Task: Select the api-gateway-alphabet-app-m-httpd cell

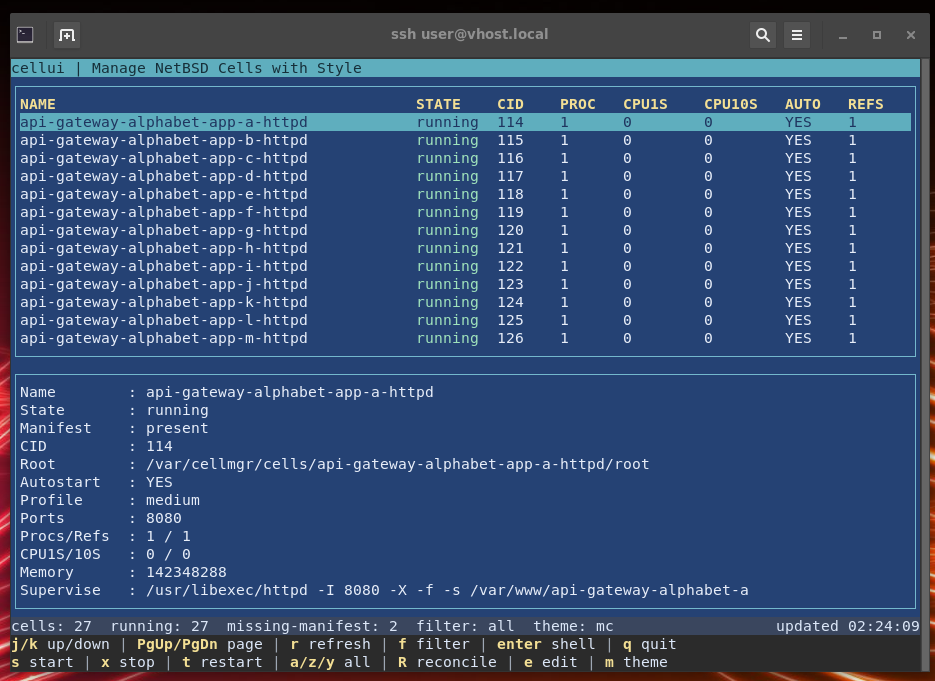Action: tap(163, 338)
